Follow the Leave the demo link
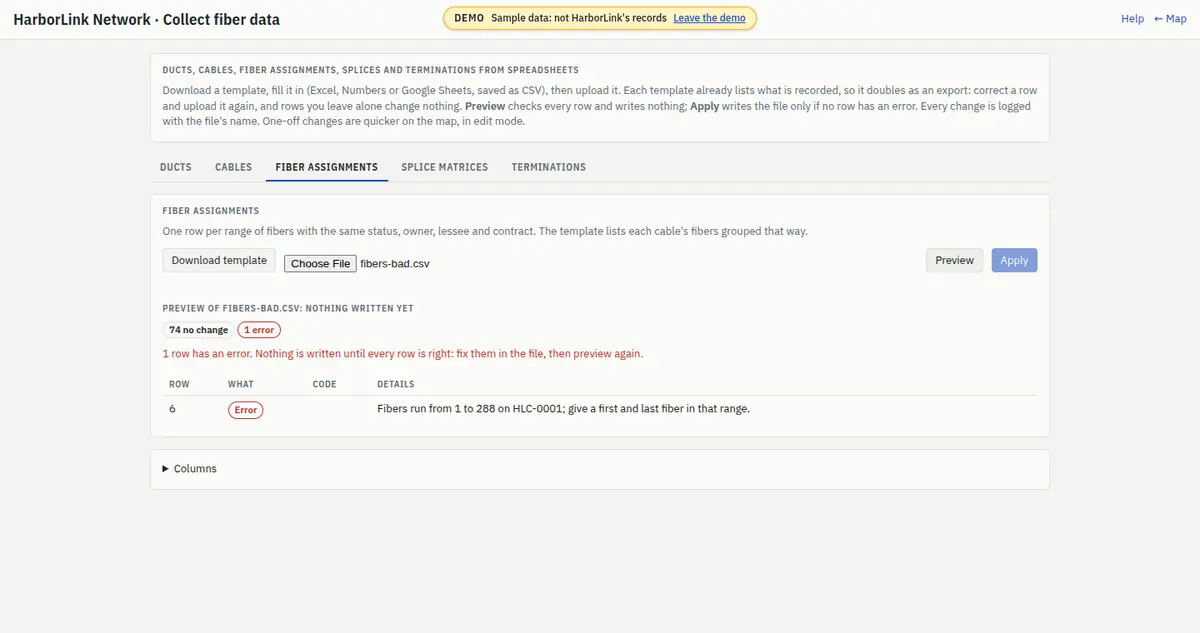Screen dimensions: 1200x633 (x=709, y=18)
